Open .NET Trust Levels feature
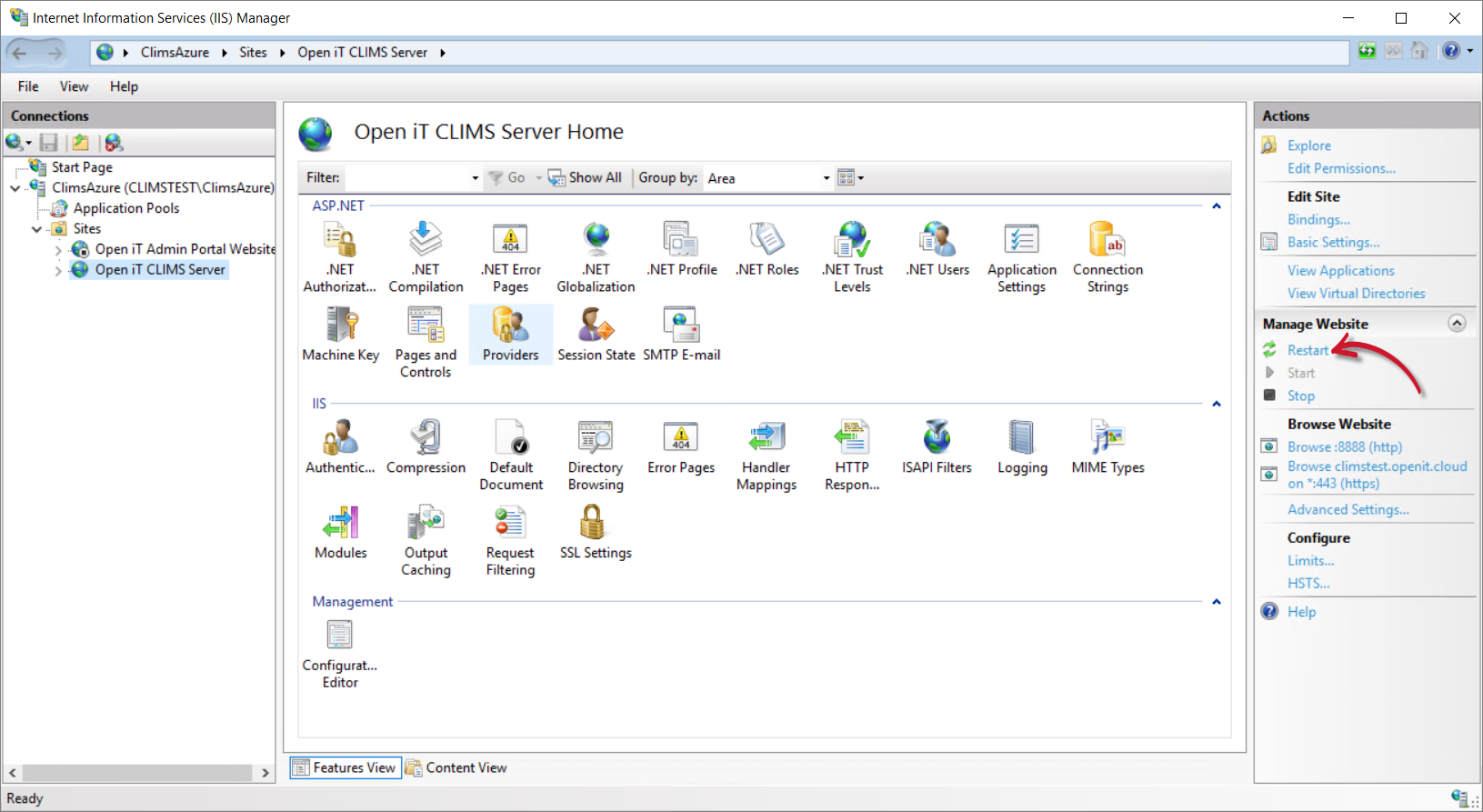The height and width of the screenshot is (812, 1483). [852, 257]
